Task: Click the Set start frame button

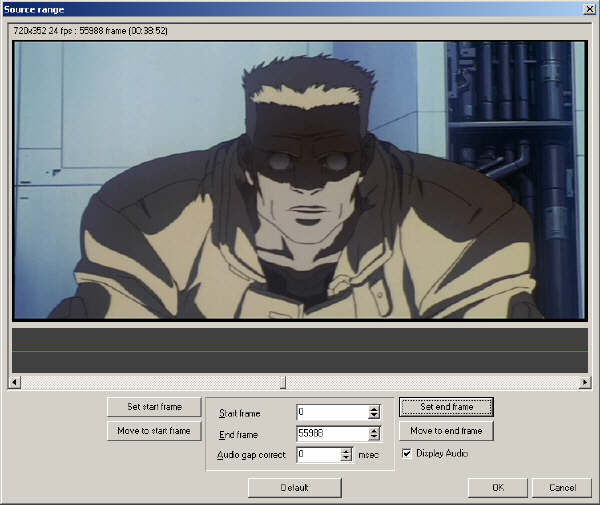Action: coord(154,407)
